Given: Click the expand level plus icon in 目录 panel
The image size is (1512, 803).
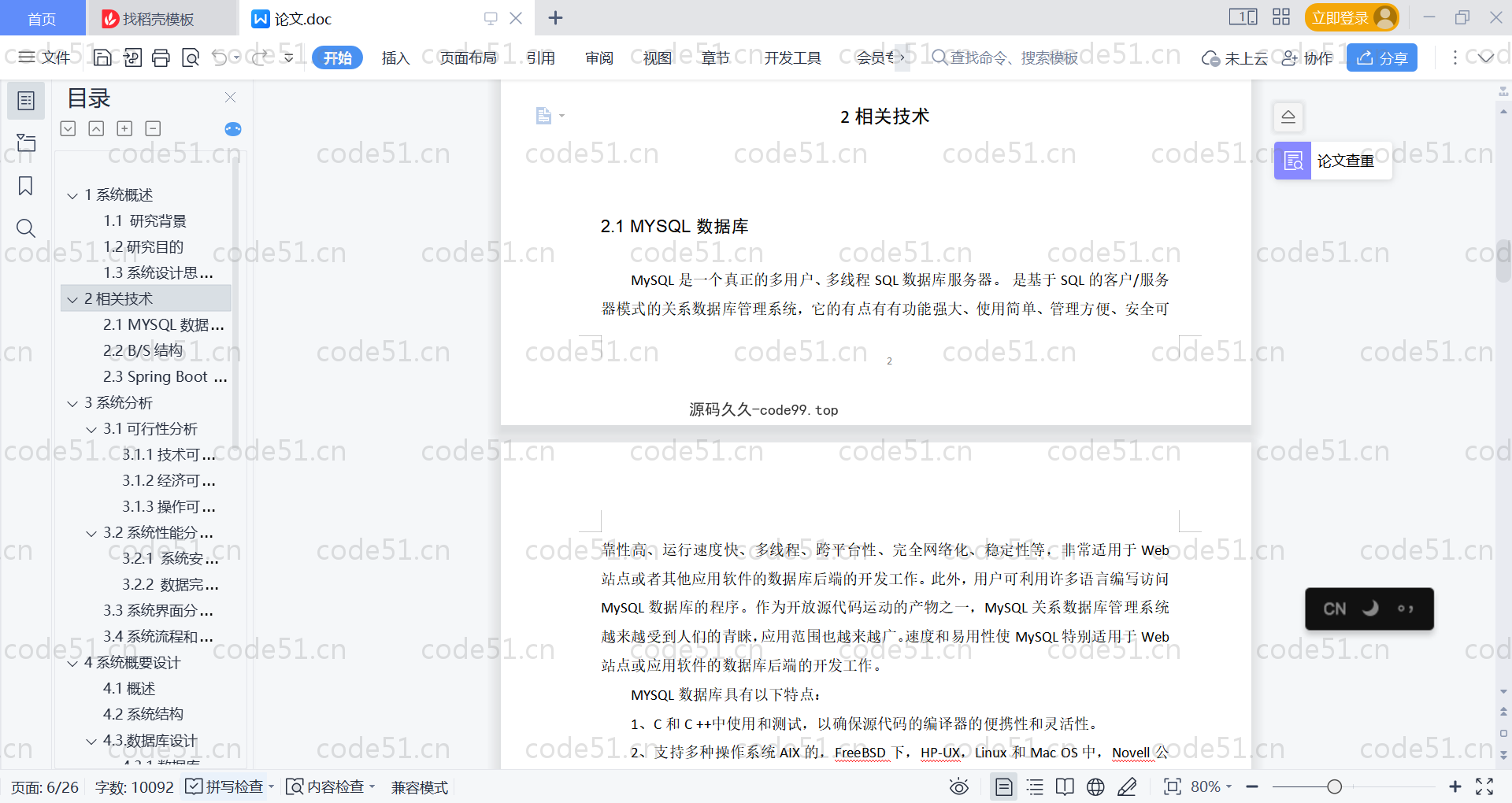Looking at the screenshot, I should 124,128.
